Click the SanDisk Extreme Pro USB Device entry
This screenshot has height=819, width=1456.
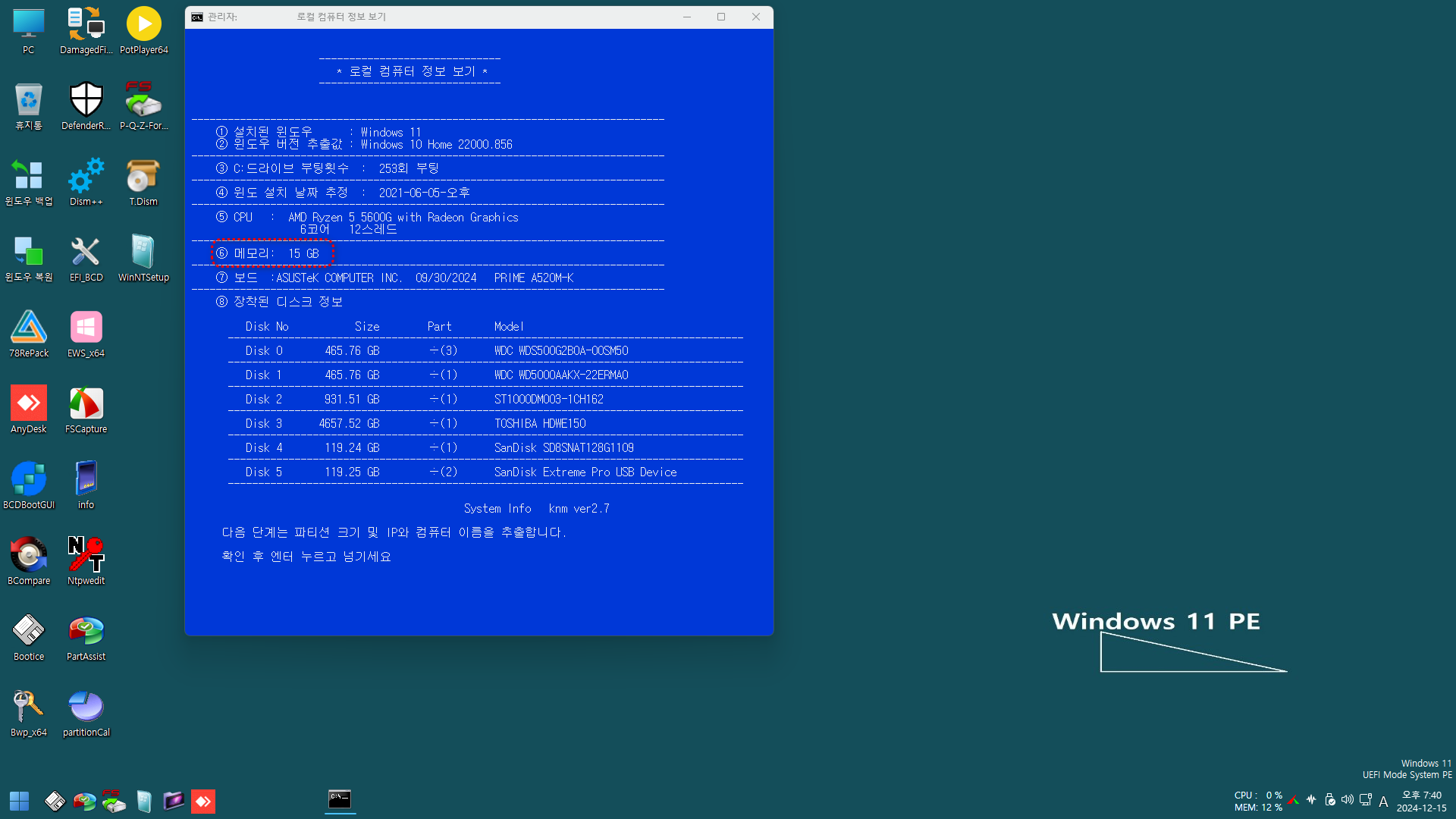tap(585, 472)
